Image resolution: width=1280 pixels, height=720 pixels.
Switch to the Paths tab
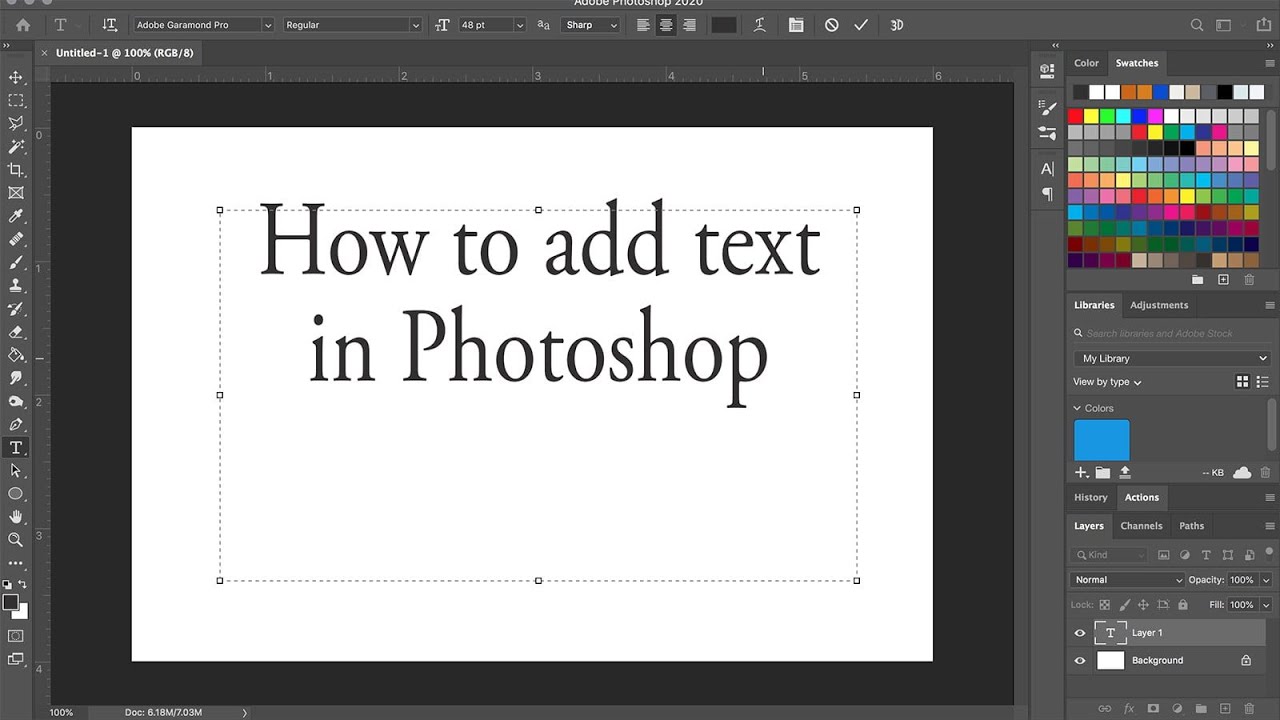(1191, 526)
